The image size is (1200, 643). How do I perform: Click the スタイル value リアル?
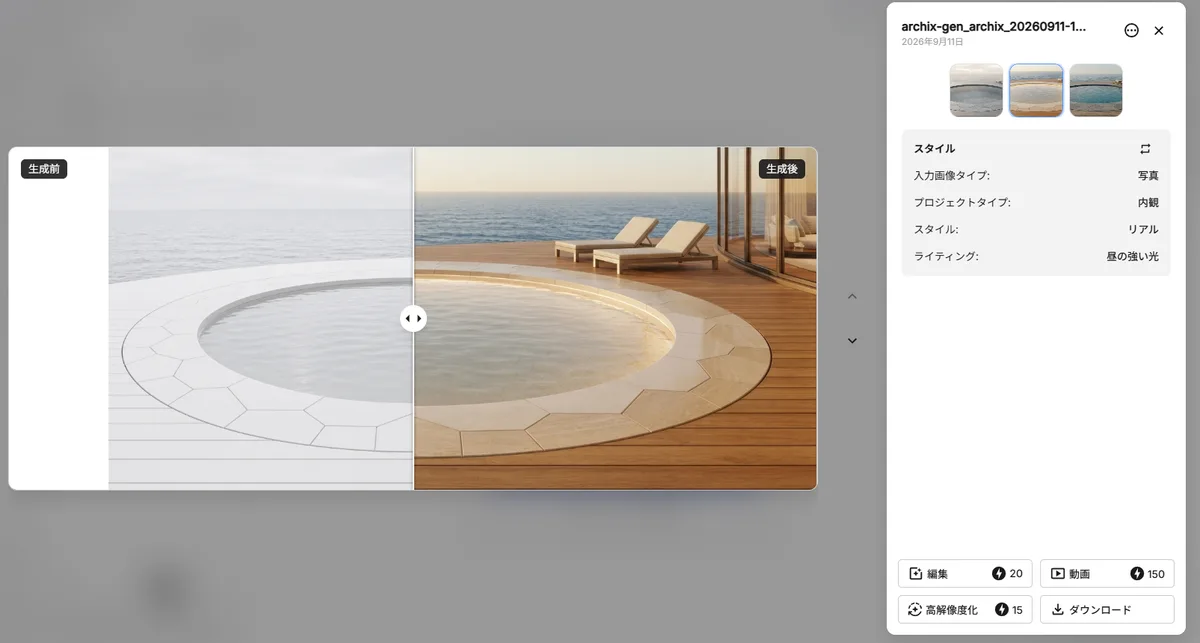point(1143,230)
